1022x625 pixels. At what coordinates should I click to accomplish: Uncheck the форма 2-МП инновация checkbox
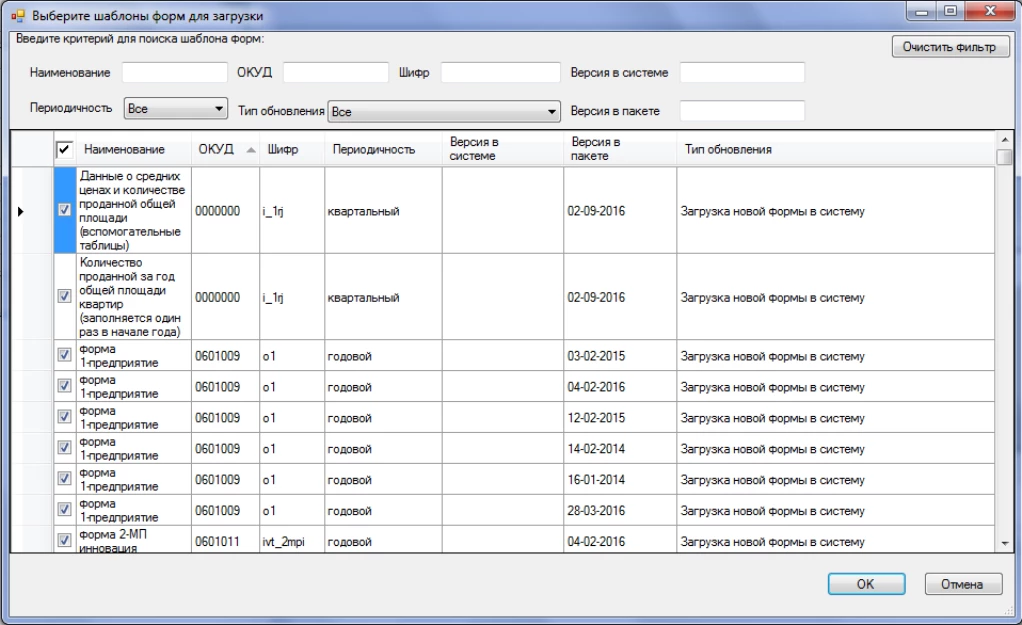65,541
